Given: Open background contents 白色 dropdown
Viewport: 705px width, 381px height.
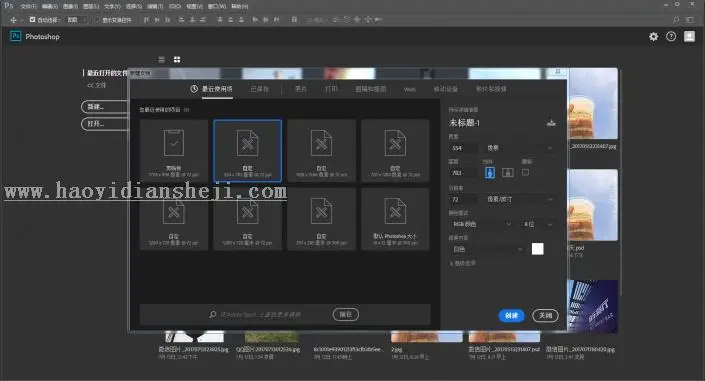Looking at the screenshot, I should pyautogui.click(x=487, y=249).
